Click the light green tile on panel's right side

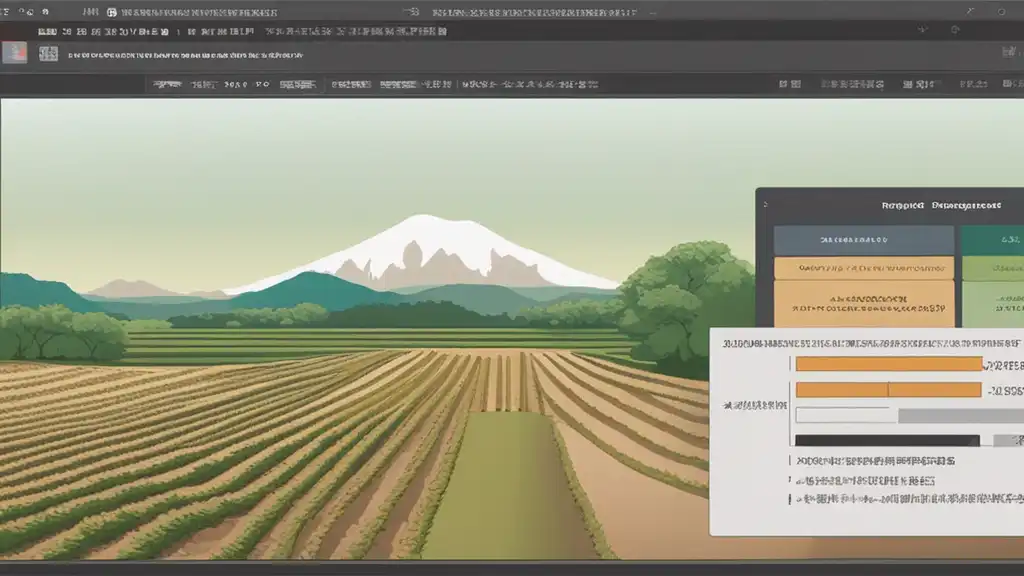click(x=991, y=268)
